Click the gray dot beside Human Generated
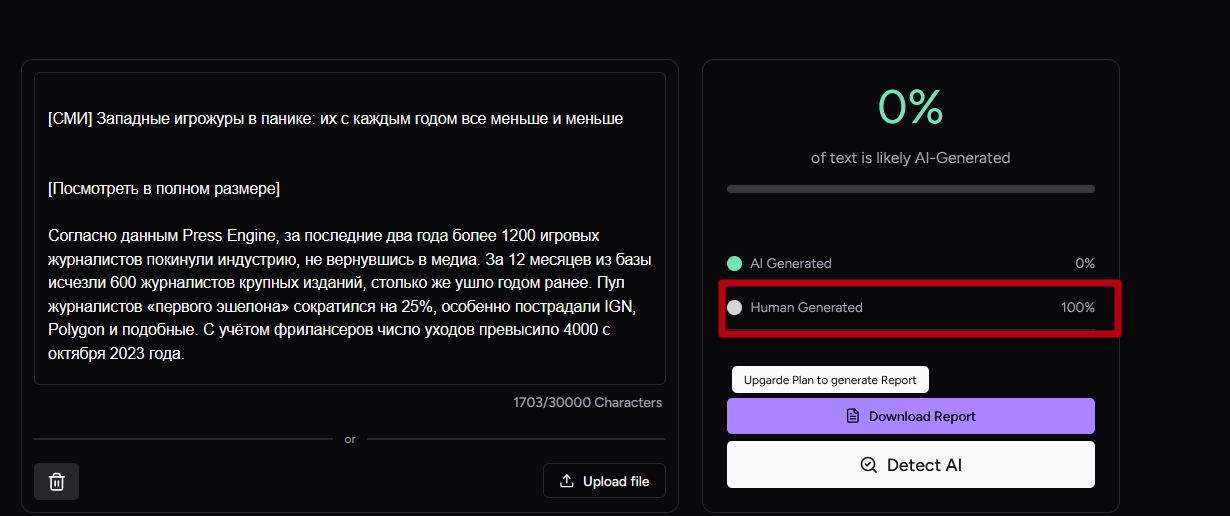This screenshot has height=516, width=1230. 734,307
